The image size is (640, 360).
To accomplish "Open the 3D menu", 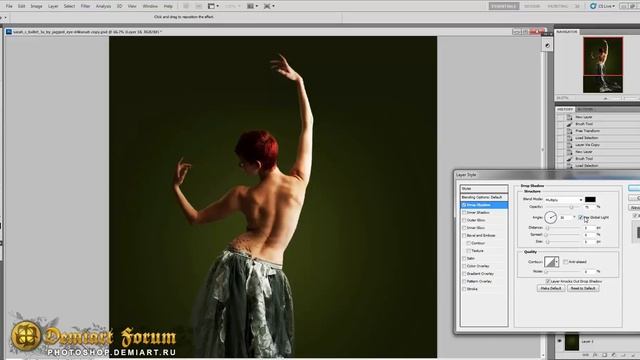I will [x=120, y=6].
